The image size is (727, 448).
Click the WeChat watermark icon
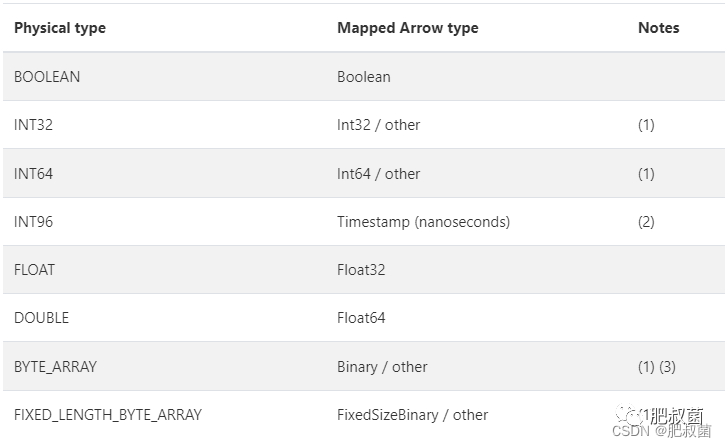627,412
